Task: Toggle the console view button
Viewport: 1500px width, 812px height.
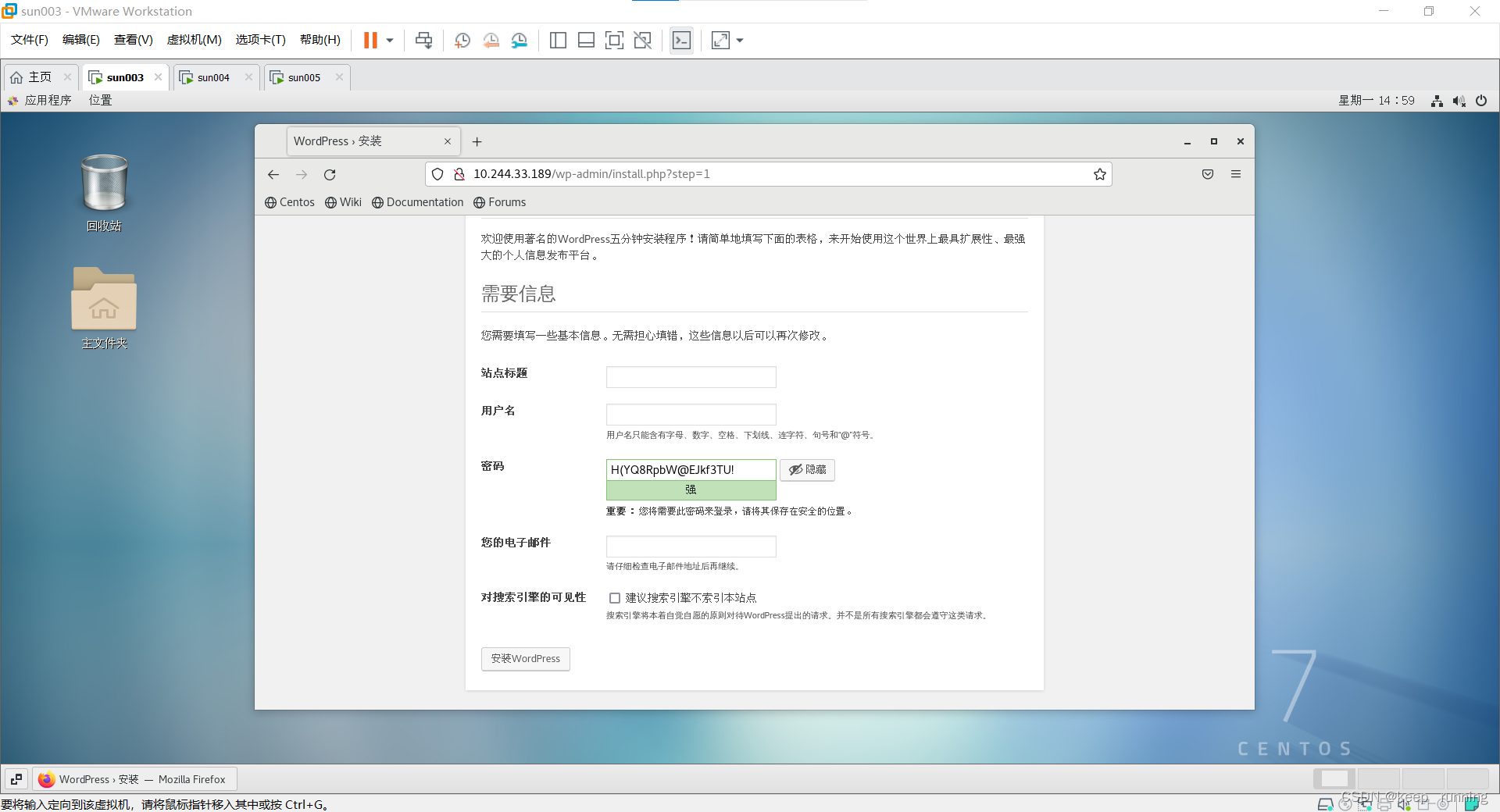Action: click(681, 40)
